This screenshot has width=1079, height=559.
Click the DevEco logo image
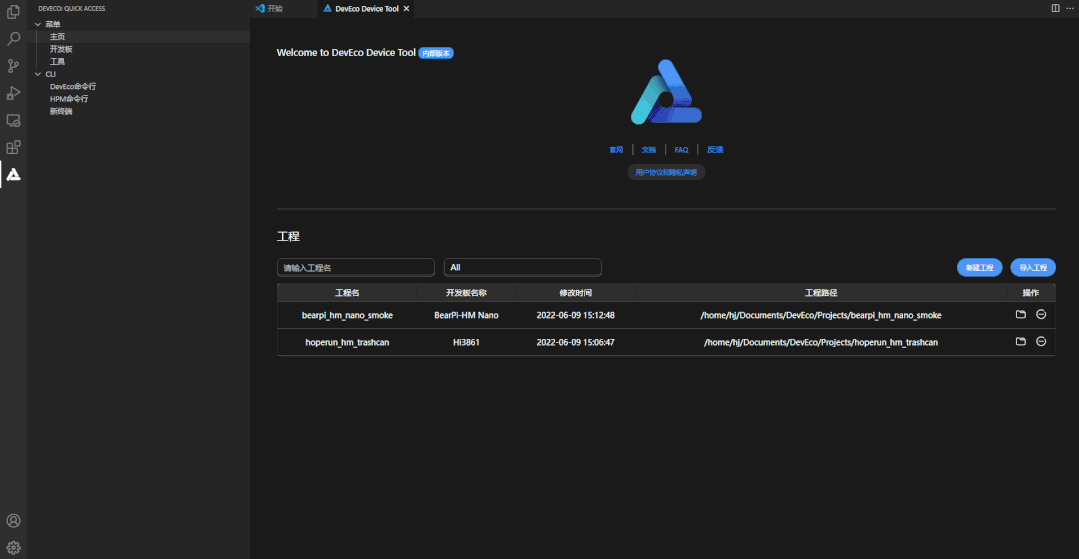666,92
